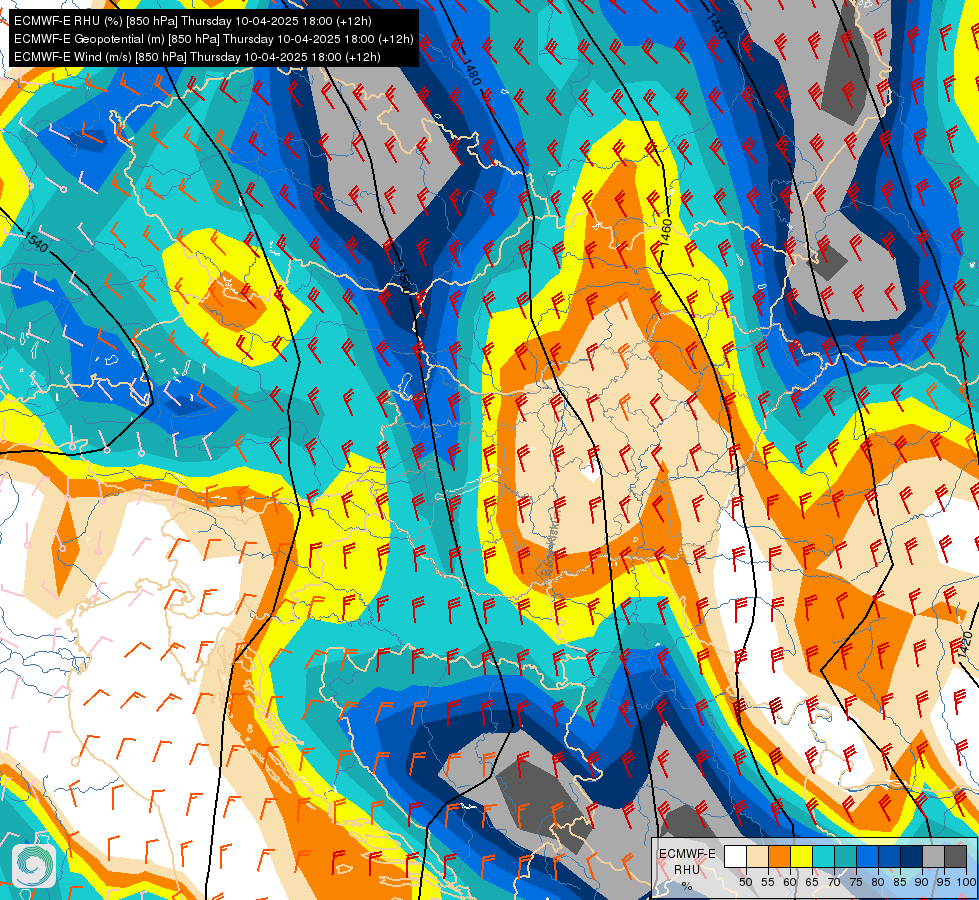
Task: Click the ECMWF-E Geopotential (m) header line
Action: (x=214, y=39)
